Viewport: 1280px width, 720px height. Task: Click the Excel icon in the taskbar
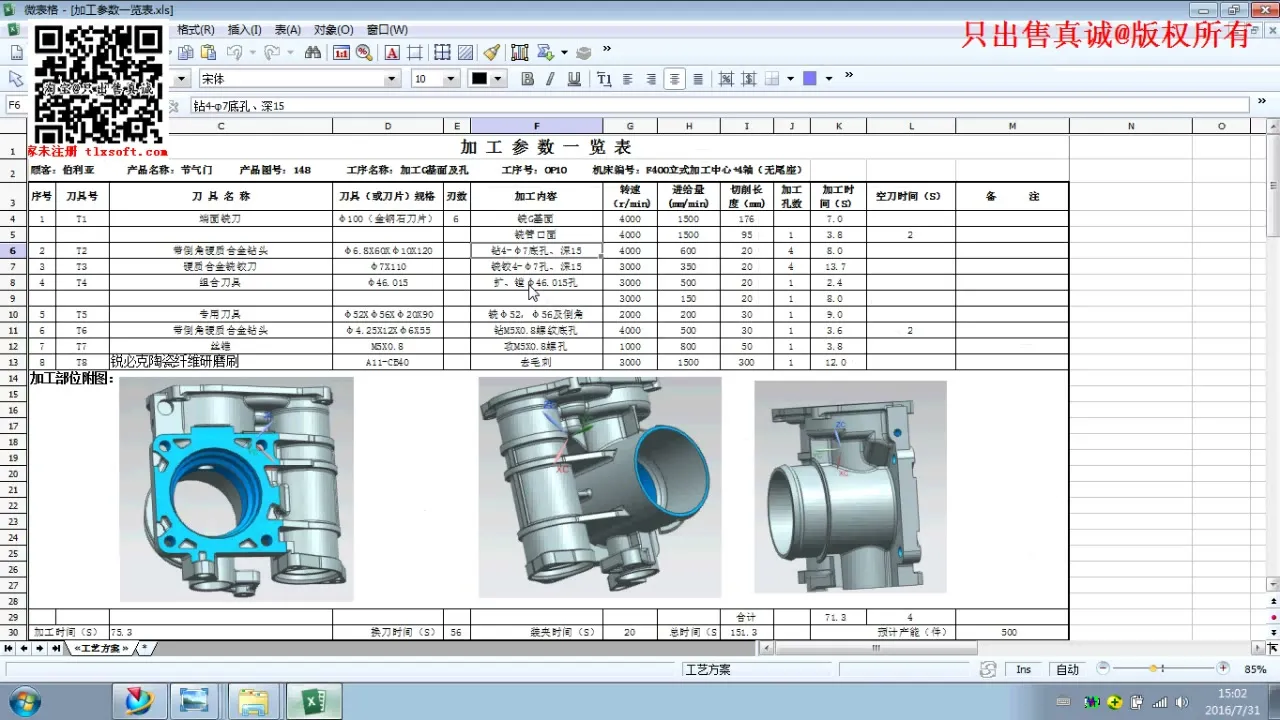click(x=313, y=701)
